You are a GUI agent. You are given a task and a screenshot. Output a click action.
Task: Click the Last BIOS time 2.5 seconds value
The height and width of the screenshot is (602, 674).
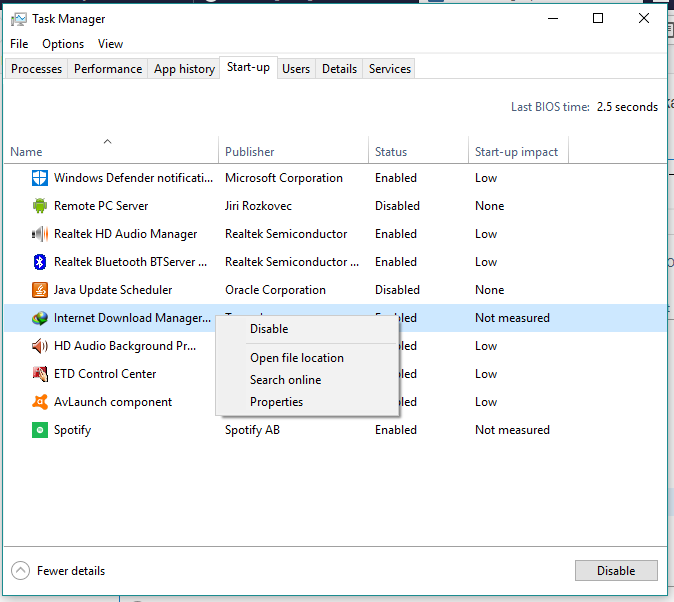[x=627, y=107]
